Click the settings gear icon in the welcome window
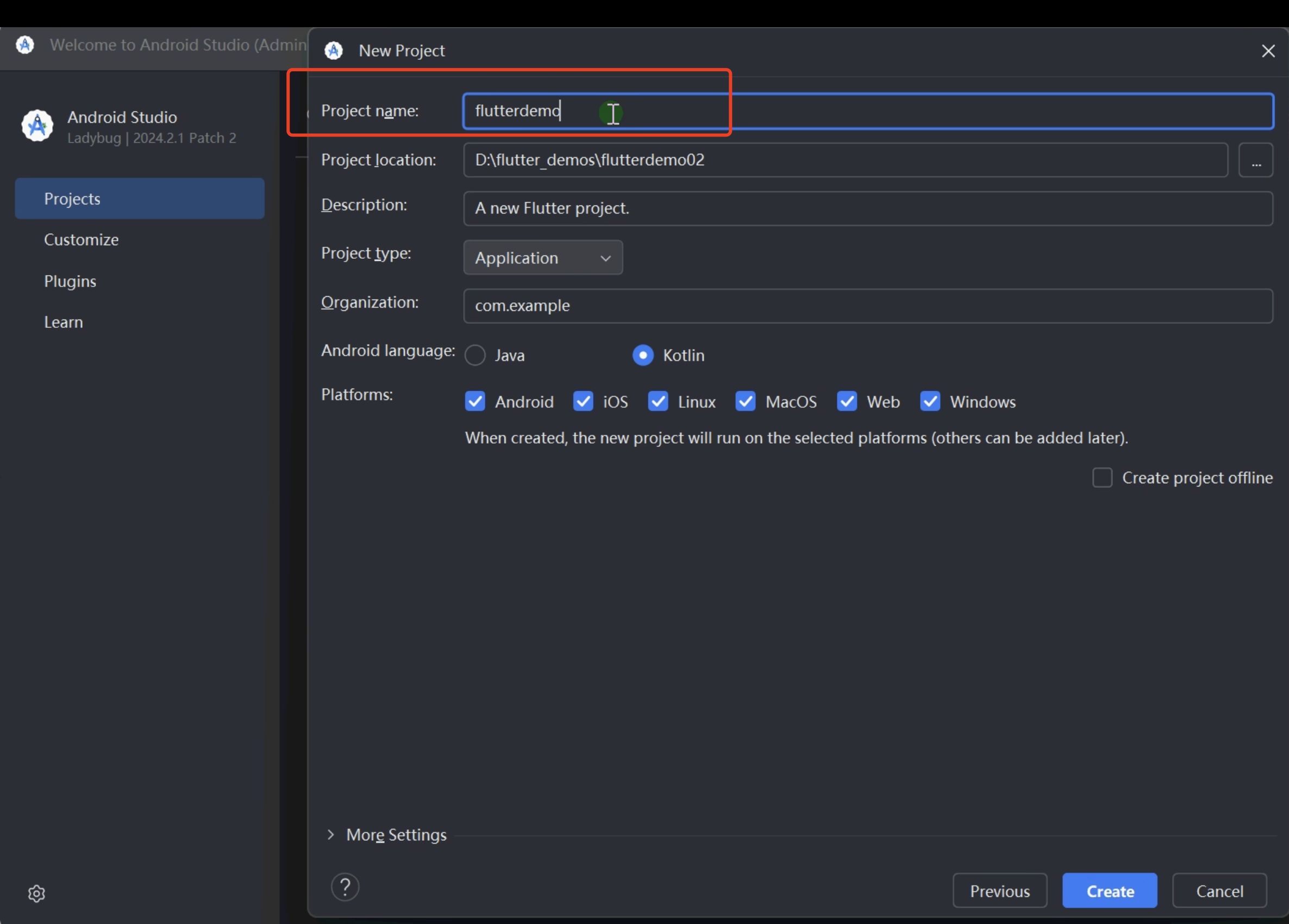The width and height of the screenshot is (1289, 924). (36, 894)
